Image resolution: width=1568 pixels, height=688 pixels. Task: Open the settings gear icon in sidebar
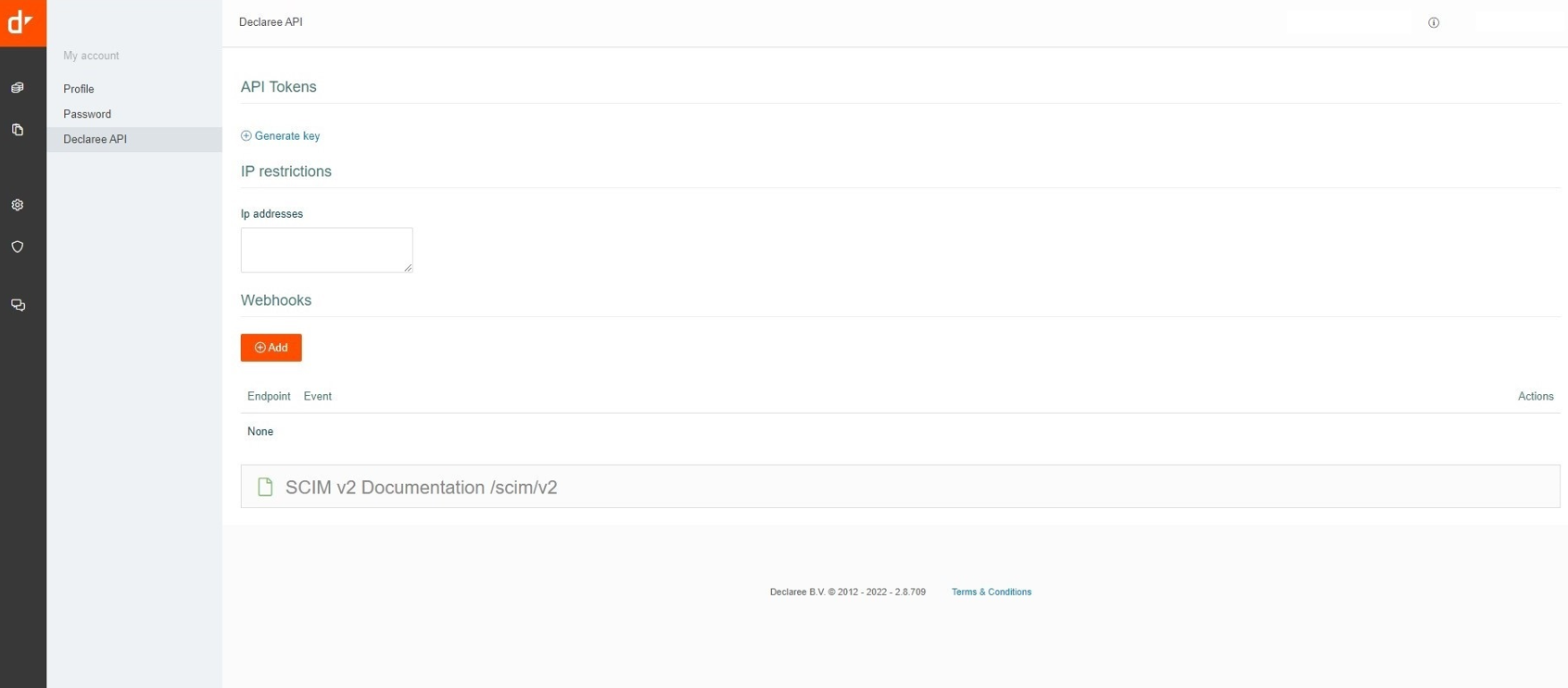(x=18, y=205)
